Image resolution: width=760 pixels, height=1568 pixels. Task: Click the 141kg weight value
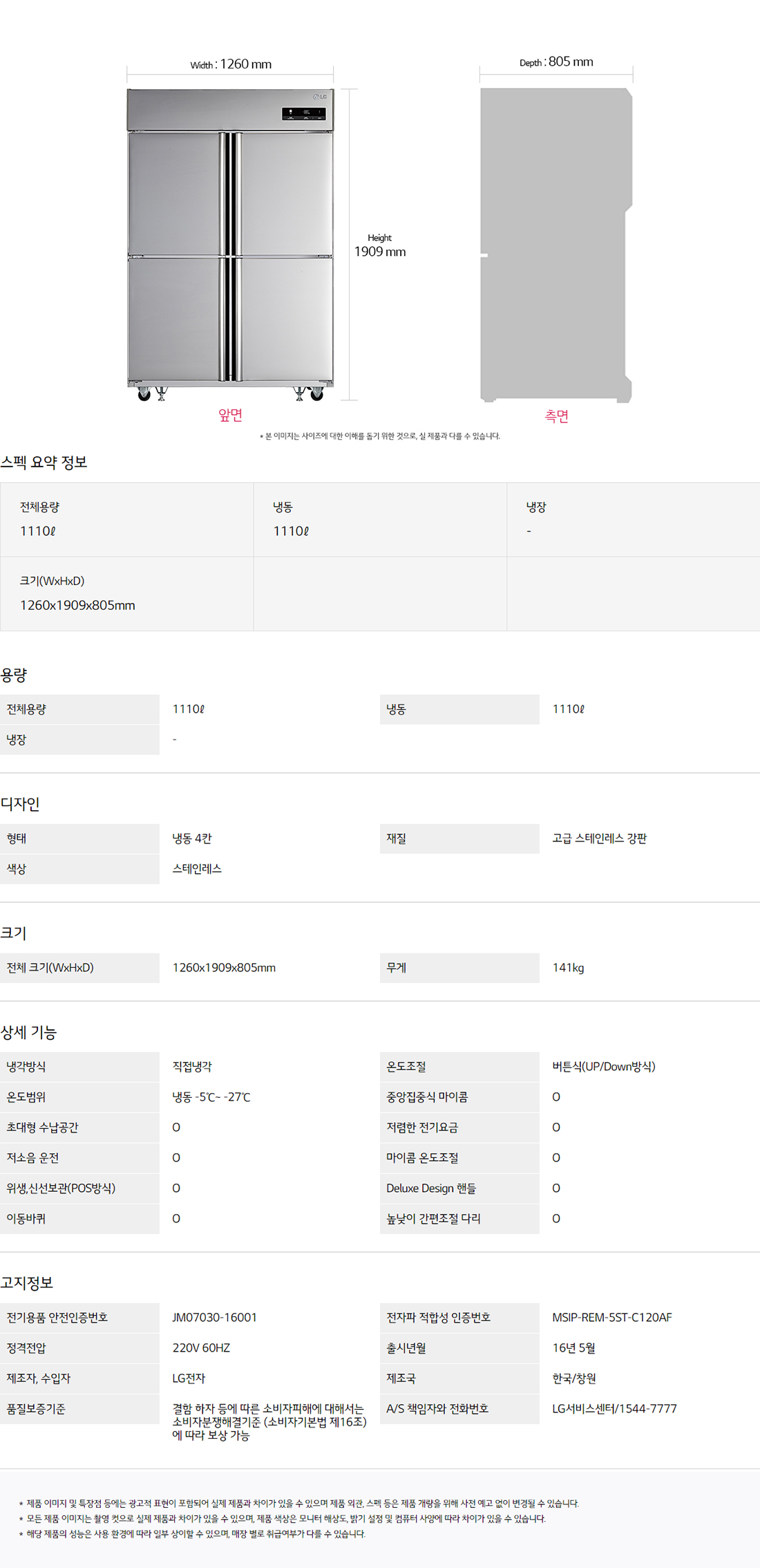568,968
